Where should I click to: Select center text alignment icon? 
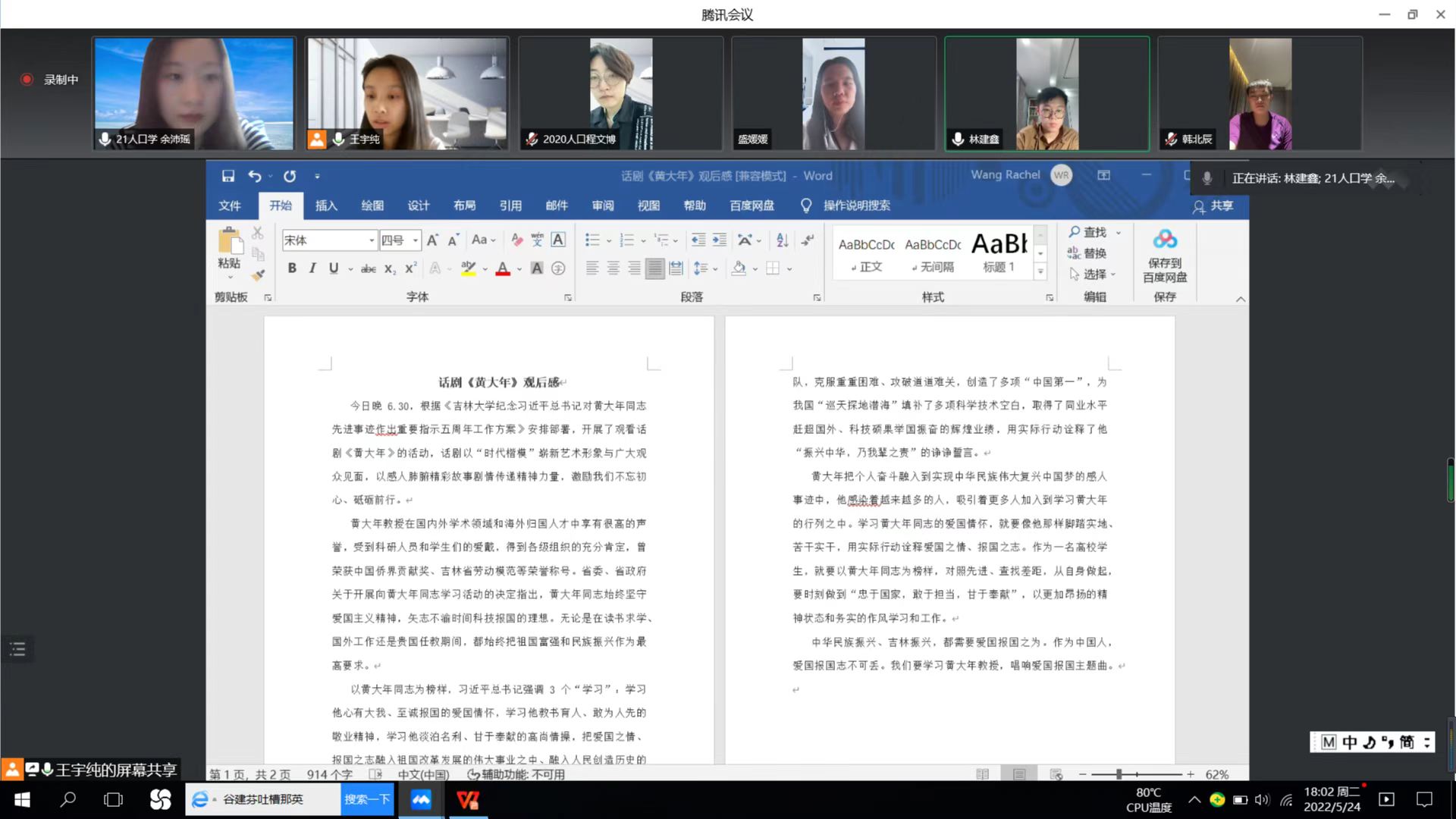click(x=613, y=268)
